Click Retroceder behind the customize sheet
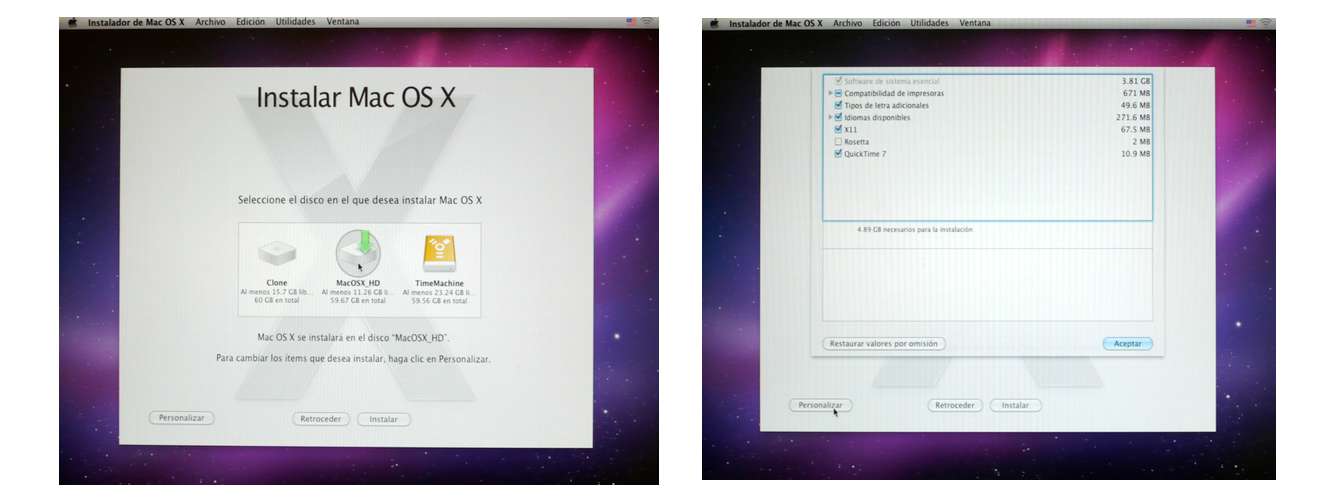The height and width of the screenshot is (500, 1330). [x=955, y=405]
